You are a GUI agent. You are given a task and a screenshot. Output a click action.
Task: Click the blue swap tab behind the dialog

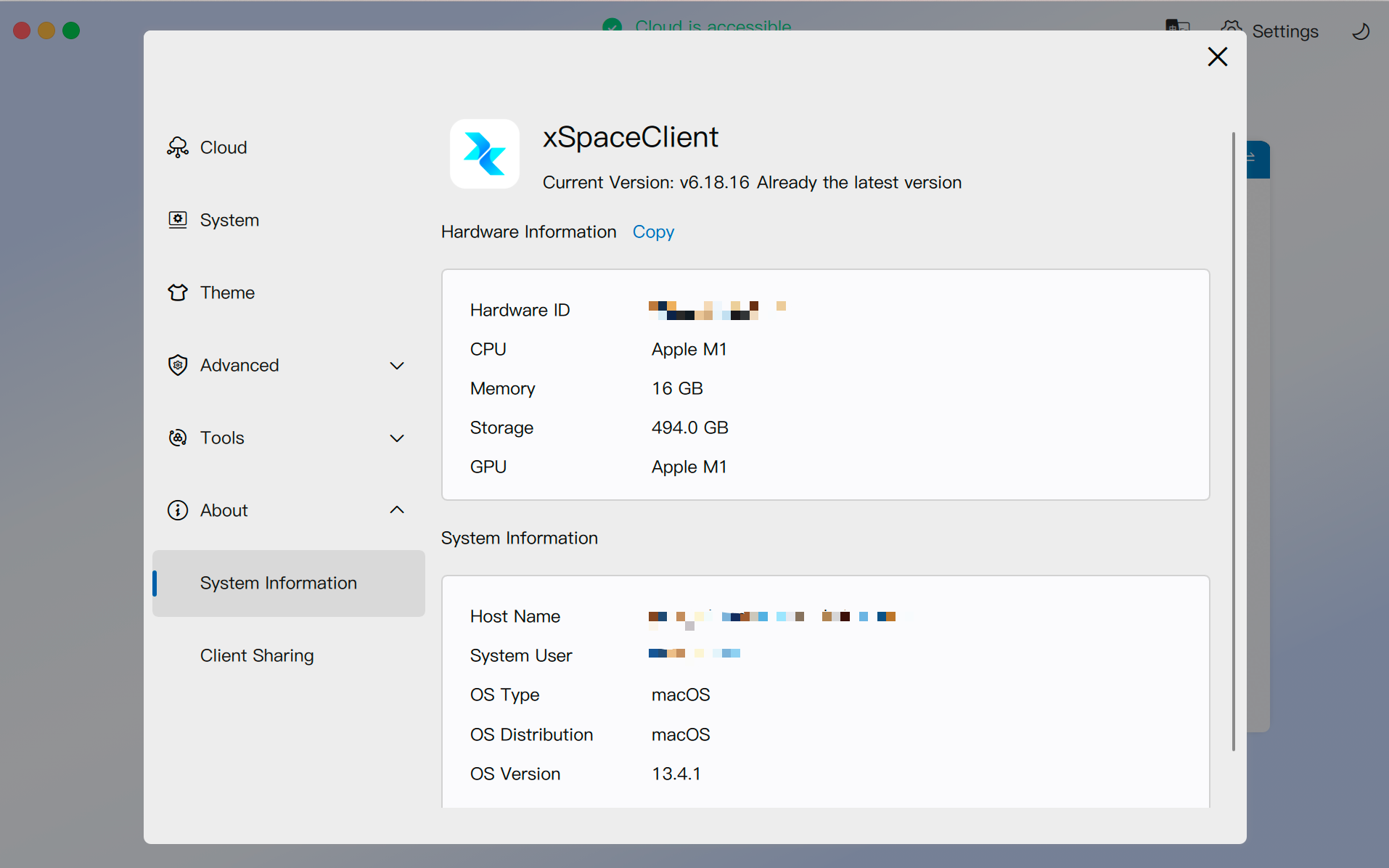[1258, 160]
